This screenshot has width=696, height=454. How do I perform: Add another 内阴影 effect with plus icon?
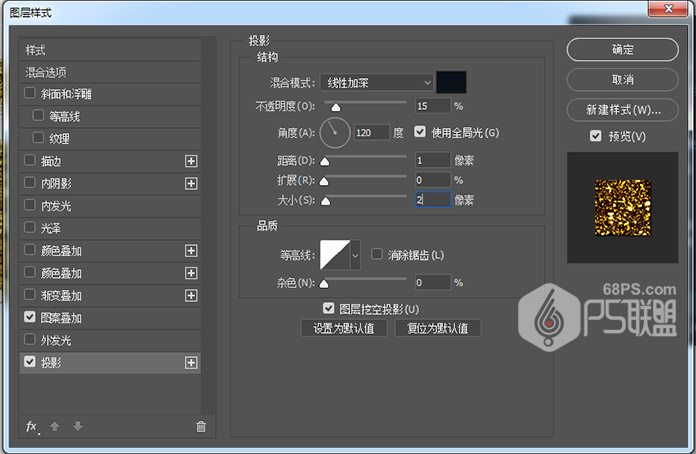191,183
